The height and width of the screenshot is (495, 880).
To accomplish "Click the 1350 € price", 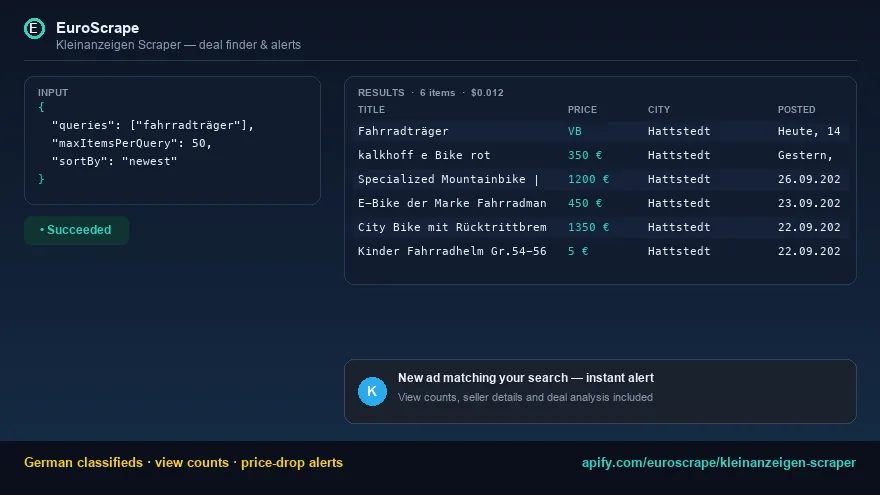I will coord(588,227).
